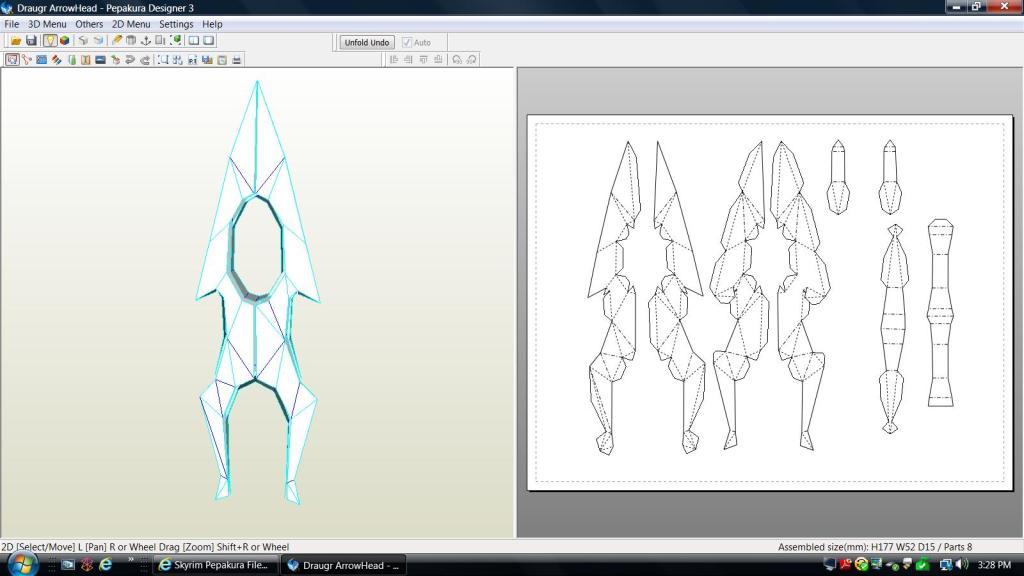1024x576 pixels.
Task: Click the align left icon
Action: tap(394, 59)
